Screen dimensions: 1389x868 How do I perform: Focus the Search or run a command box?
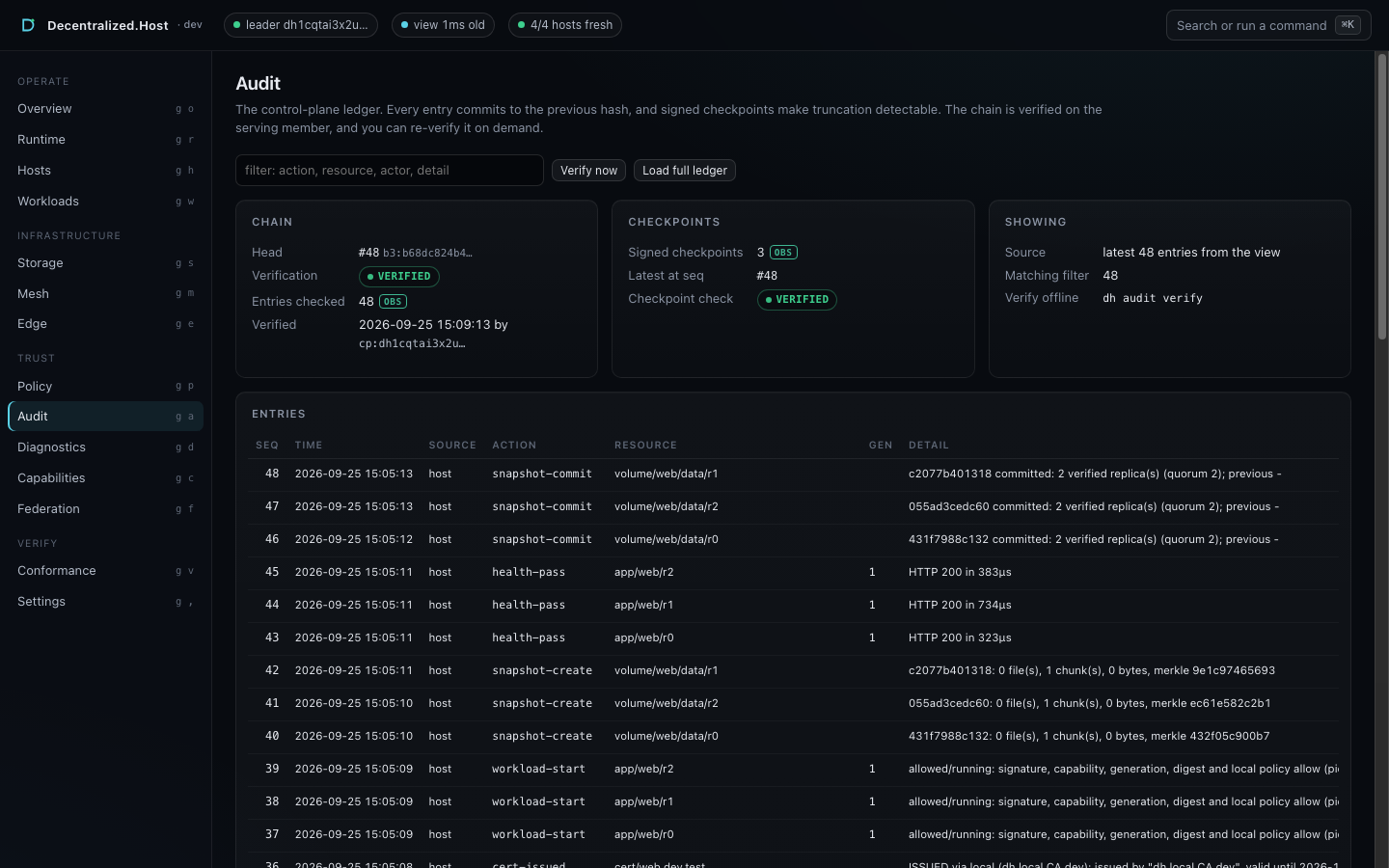[1268, 25]
